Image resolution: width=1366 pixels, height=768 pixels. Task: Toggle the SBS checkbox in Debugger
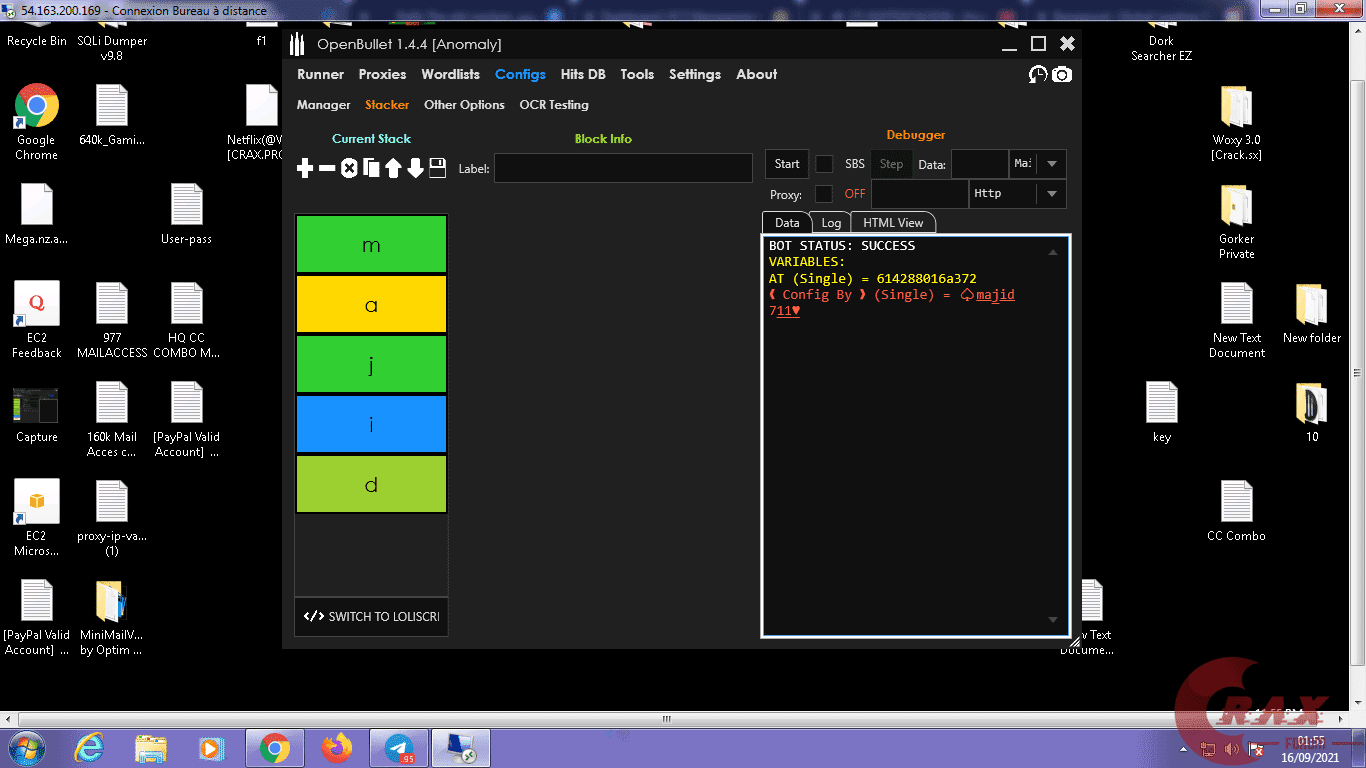[824, 164]
